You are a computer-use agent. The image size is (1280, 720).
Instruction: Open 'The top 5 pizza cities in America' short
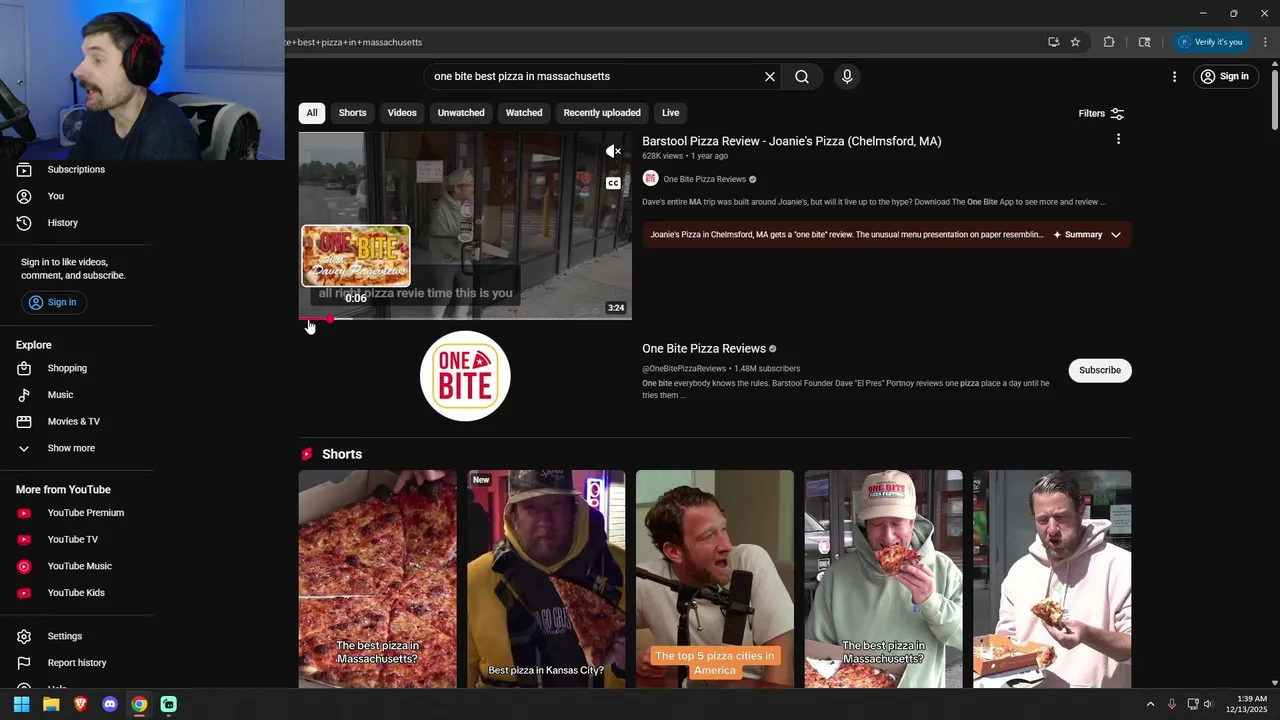[x=715, y=579]
